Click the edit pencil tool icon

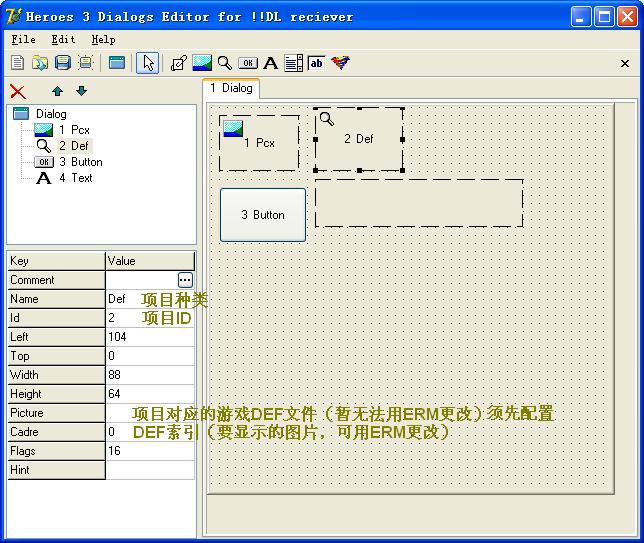(179, 63)
